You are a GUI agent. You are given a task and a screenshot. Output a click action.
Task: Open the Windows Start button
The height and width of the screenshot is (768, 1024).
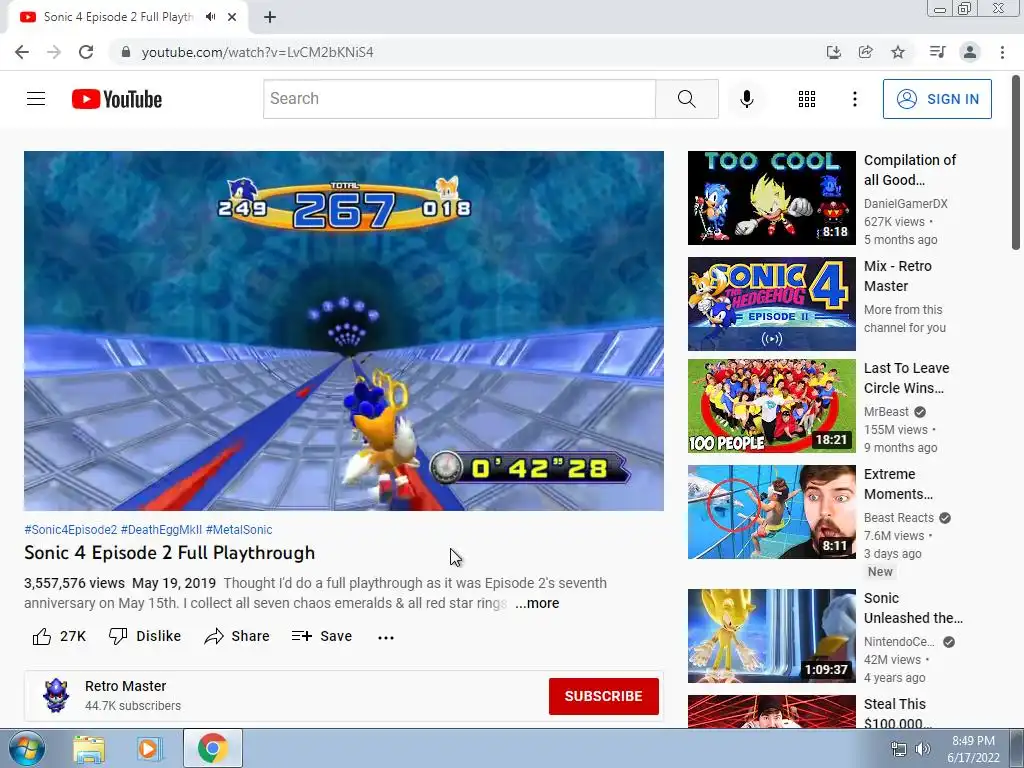pyautogui.click(x=27, y=748)
